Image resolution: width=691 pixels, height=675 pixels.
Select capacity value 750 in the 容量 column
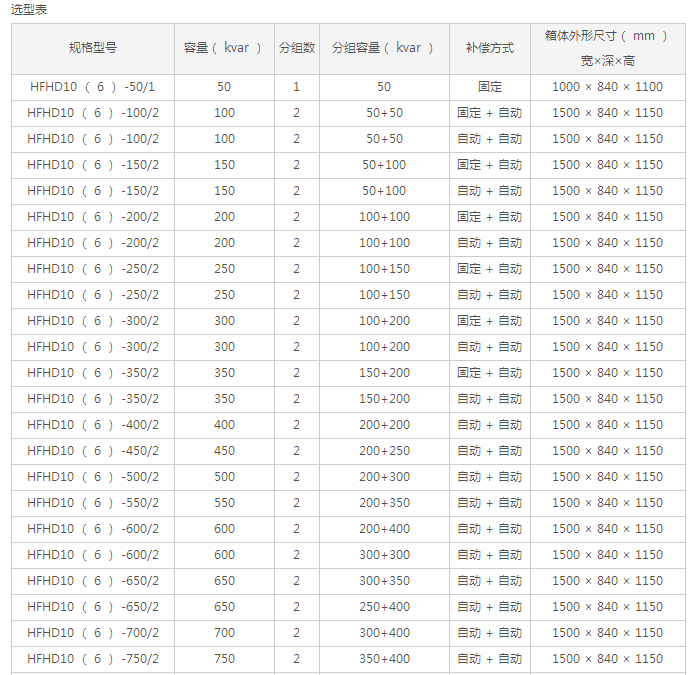[x=224, y=659]
